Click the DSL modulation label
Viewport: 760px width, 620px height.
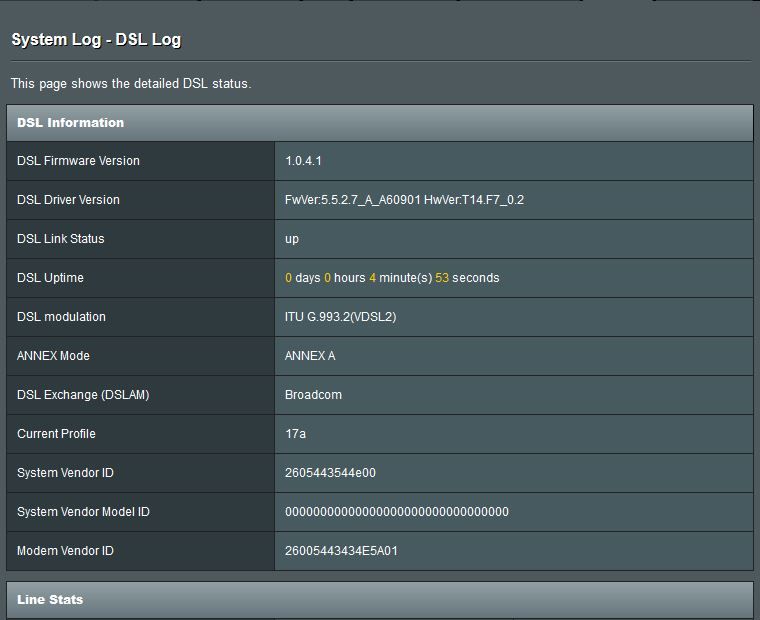(x=61, y=317)
